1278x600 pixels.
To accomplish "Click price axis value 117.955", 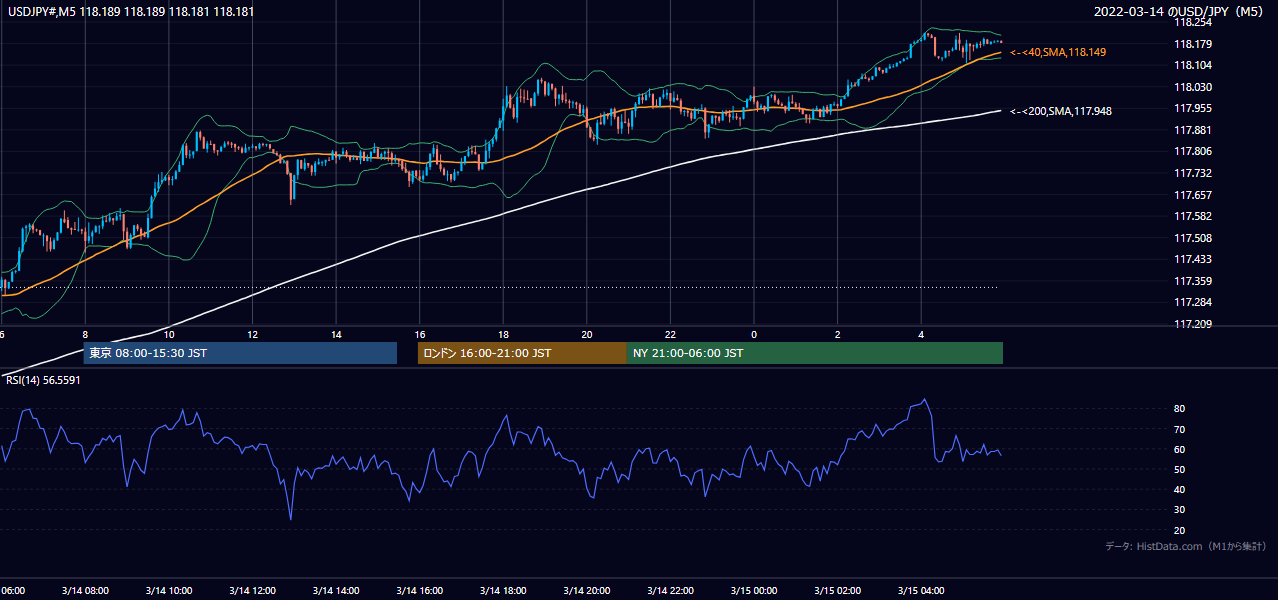I will point(1193,108).
